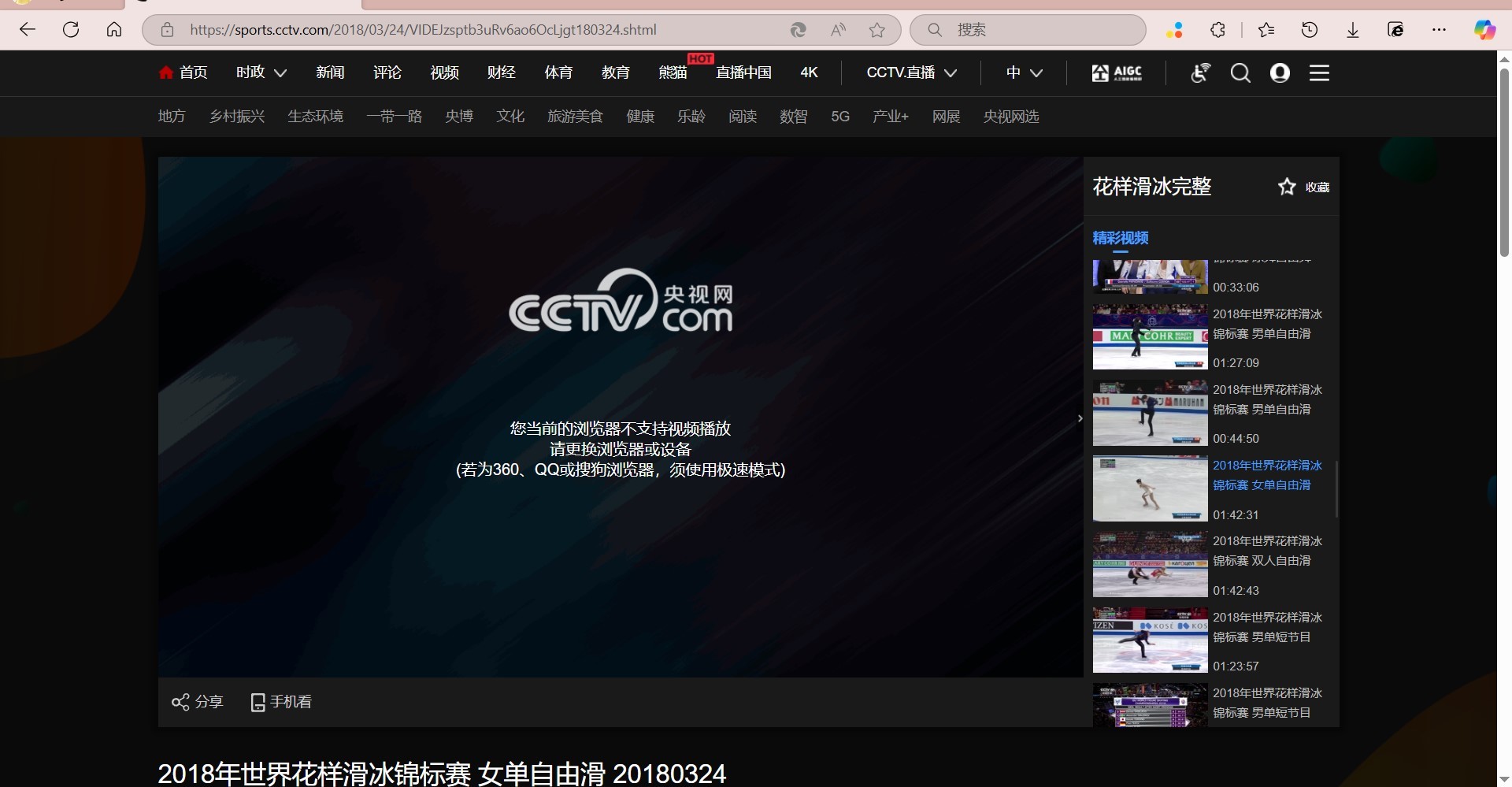
Task: Click the colorful browser toolbar icon
Action: (1174, 30)
